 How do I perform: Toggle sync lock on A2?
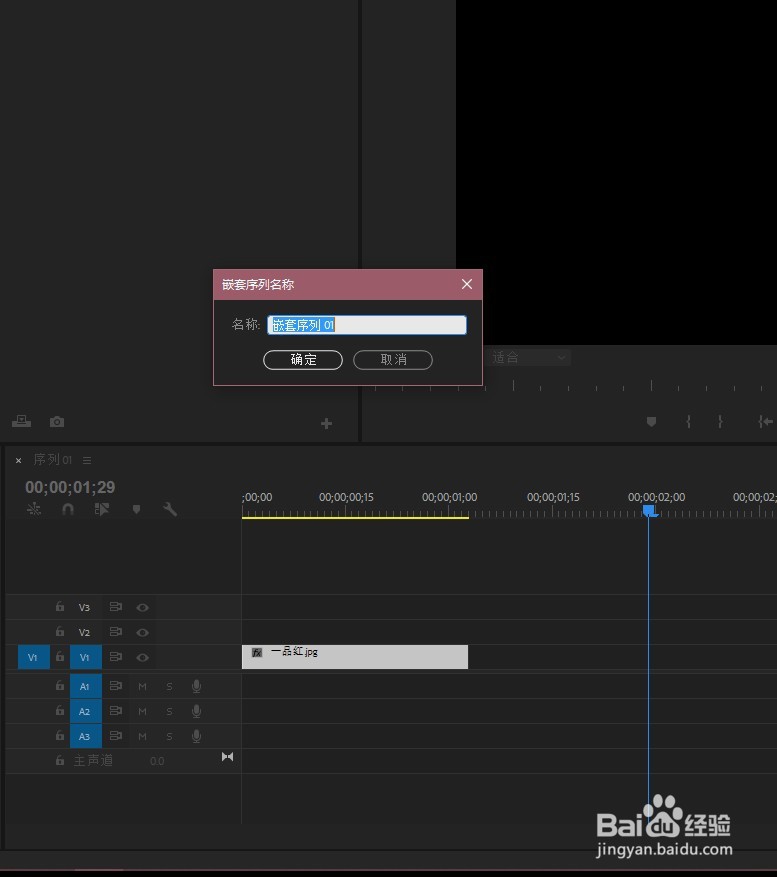click(x=116, y=711)
